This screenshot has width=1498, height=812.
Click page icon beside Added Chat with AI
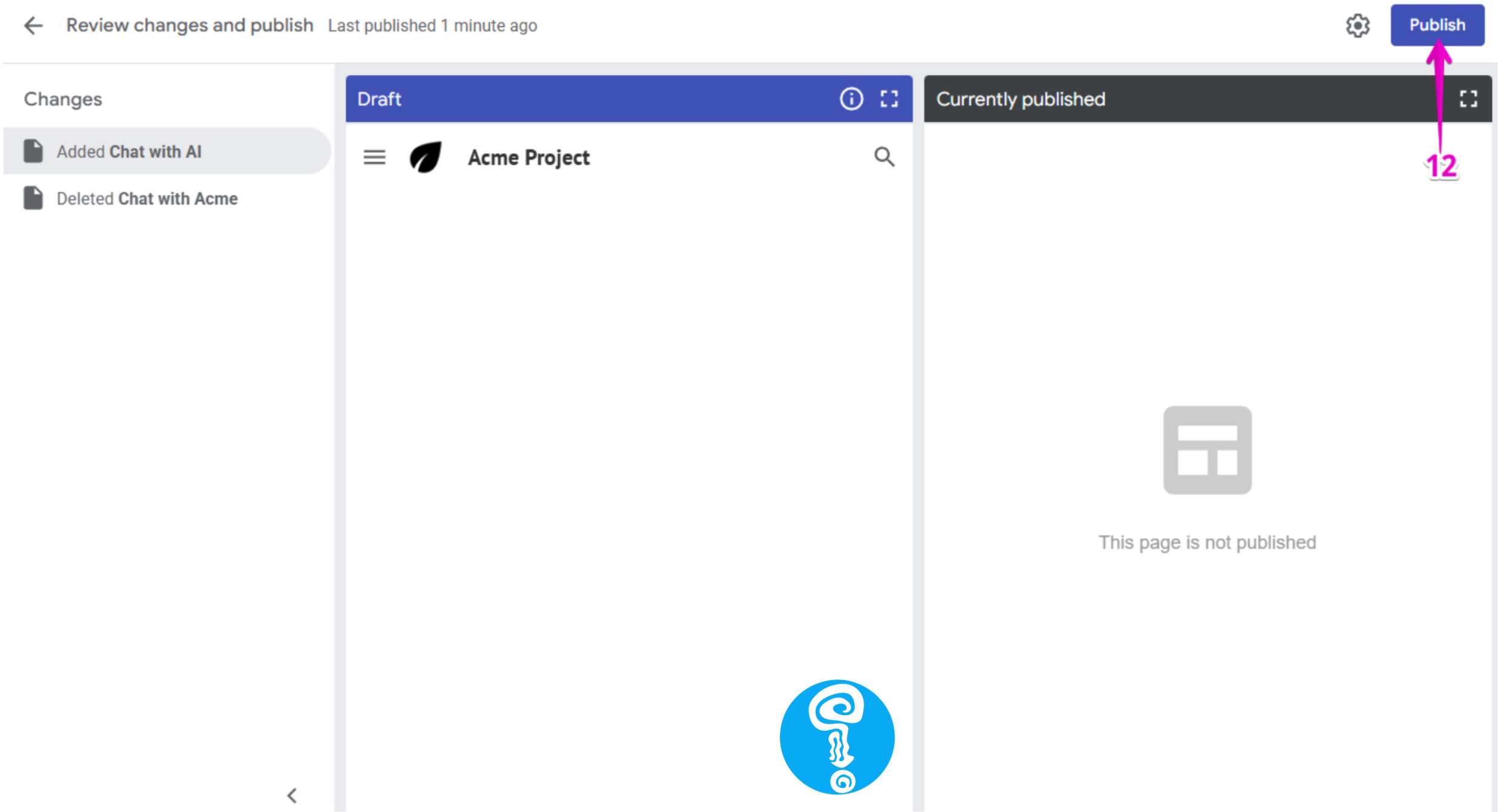(x=33, y=151)
